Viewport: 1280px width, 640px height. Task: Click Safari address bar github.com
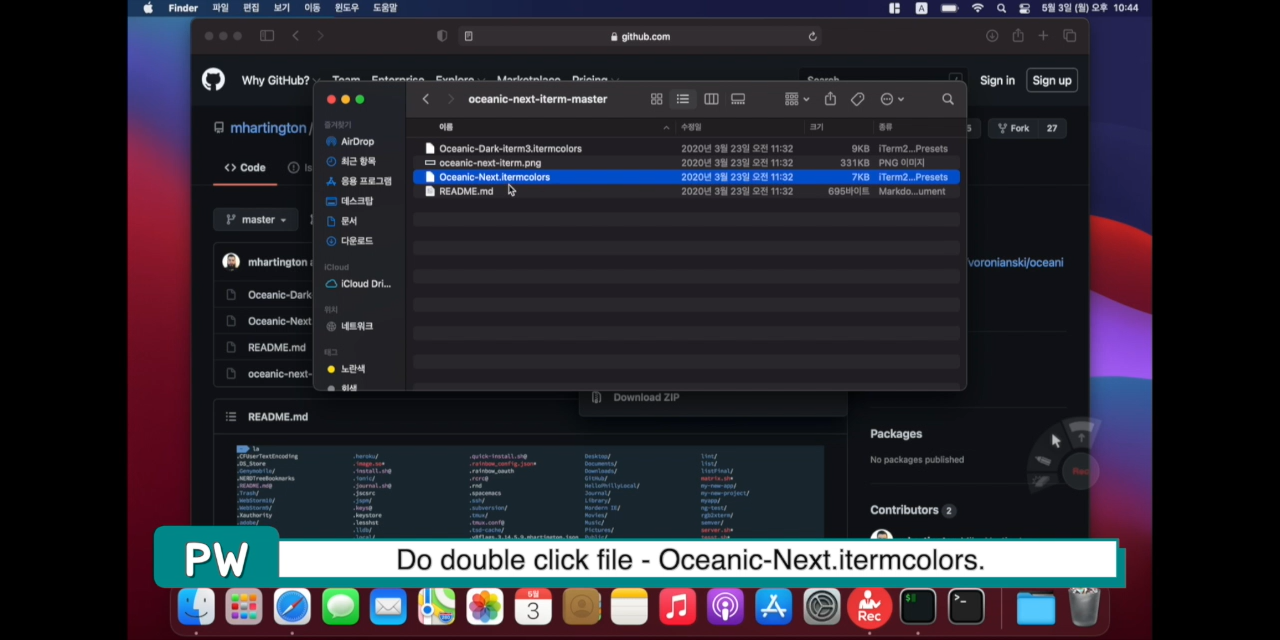point(640,36)
